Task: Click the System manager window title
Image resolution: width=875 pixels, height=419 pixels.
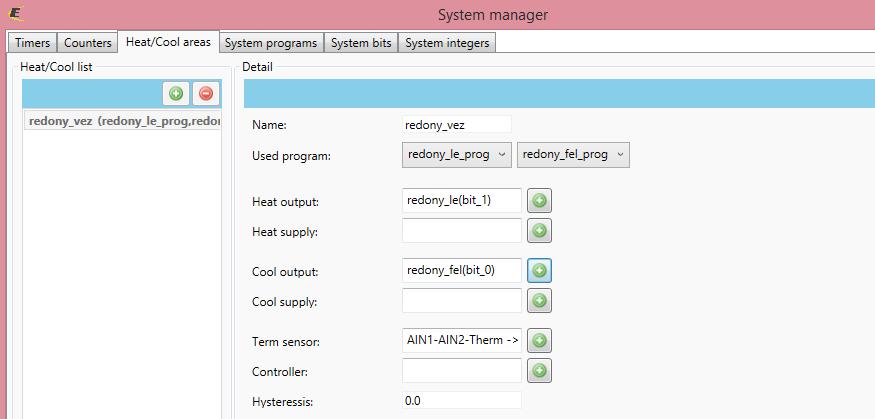Action: point(493,15)
